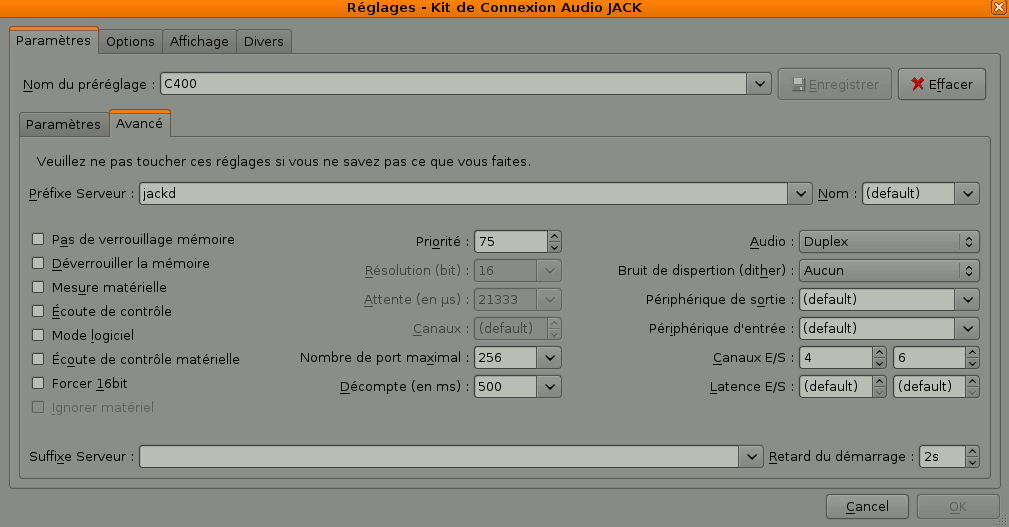
Task: Click the preset name field containing C400
Action: [x=454, y=84]
